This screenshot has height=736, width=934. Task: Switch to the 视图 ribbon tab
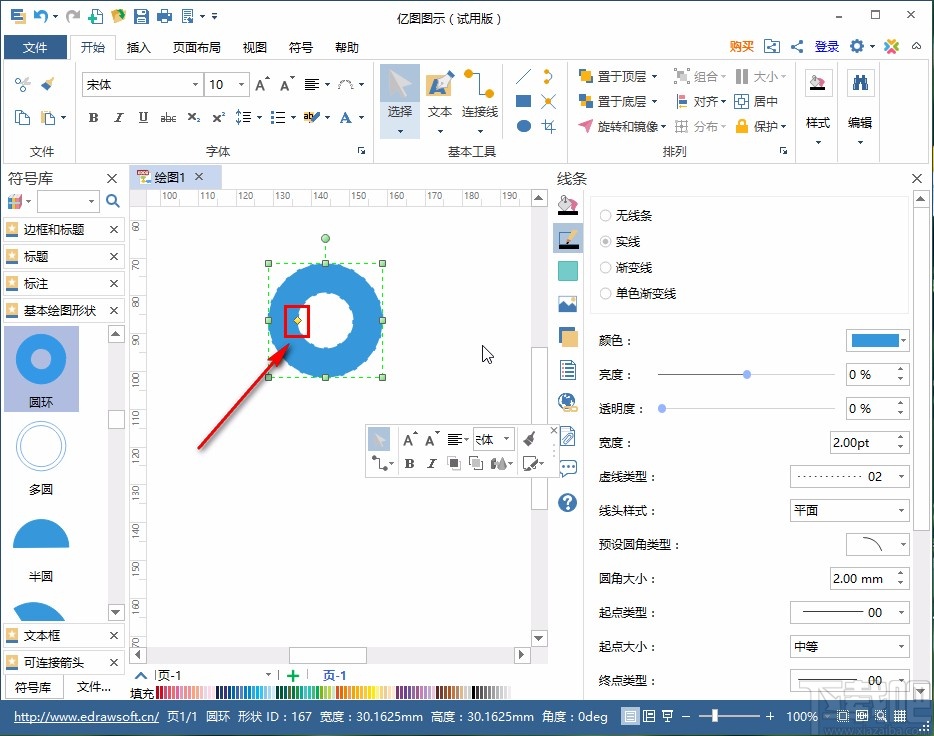click(254, 47)
